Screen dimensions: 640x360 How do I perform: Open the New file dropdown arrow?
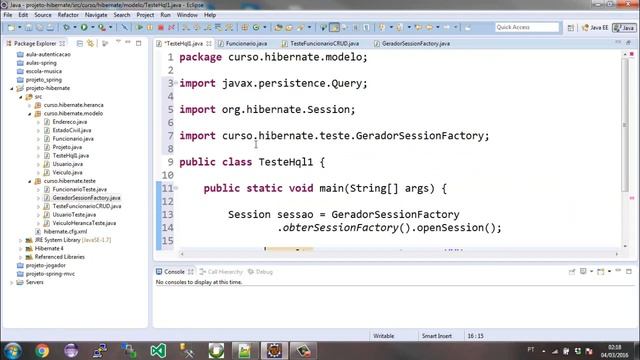coord(20,27)
